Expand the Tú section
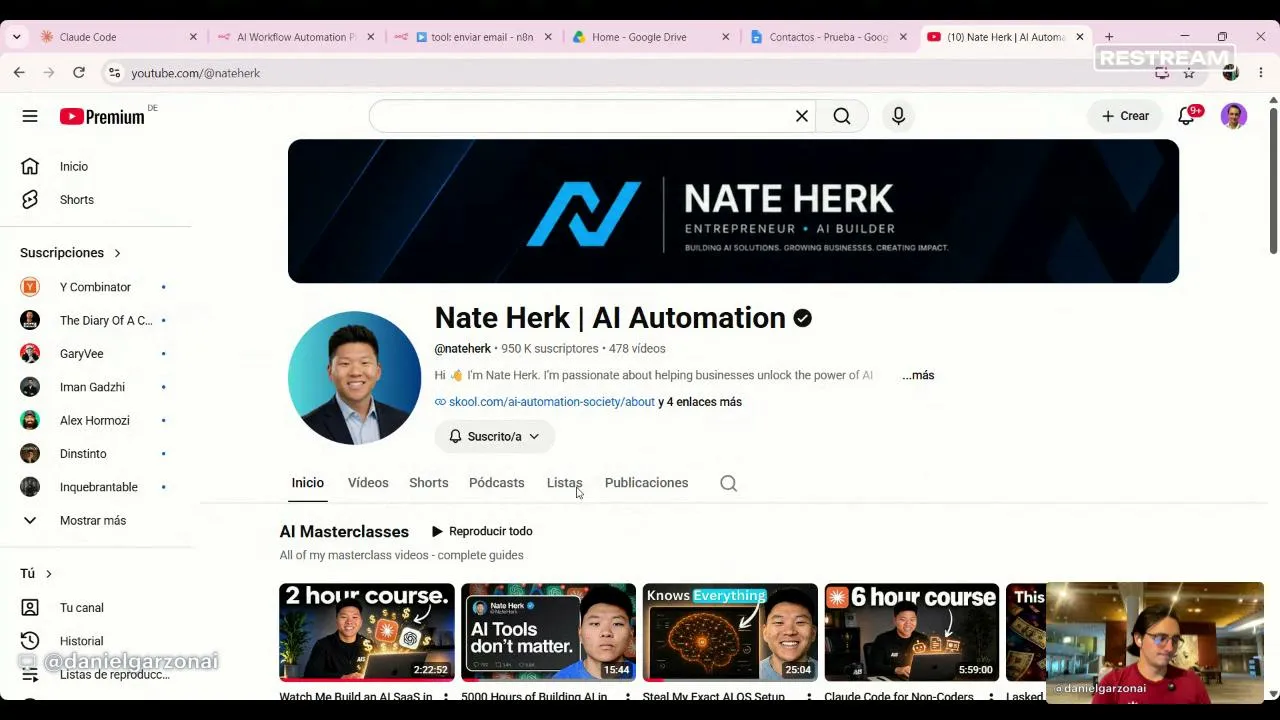 [x=36, y=573]
